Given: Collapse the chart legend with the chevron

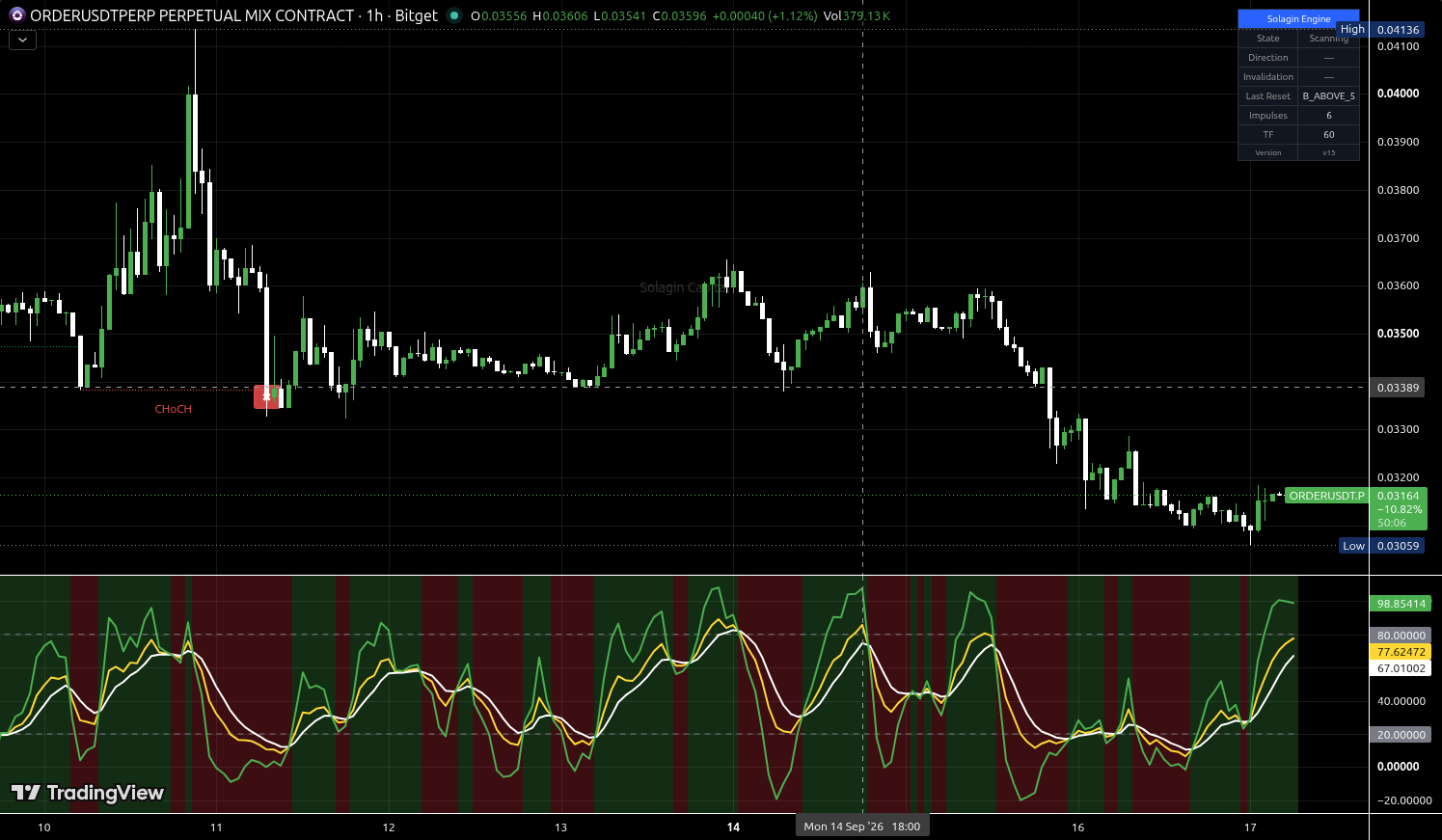Looking at the screenshot, I should pos(22,41).
